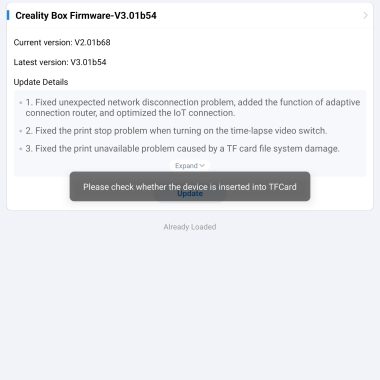Screen dimensions: 380x380
Task: Tap the word TFCard in the toast
Action: (x=282, y=187)
